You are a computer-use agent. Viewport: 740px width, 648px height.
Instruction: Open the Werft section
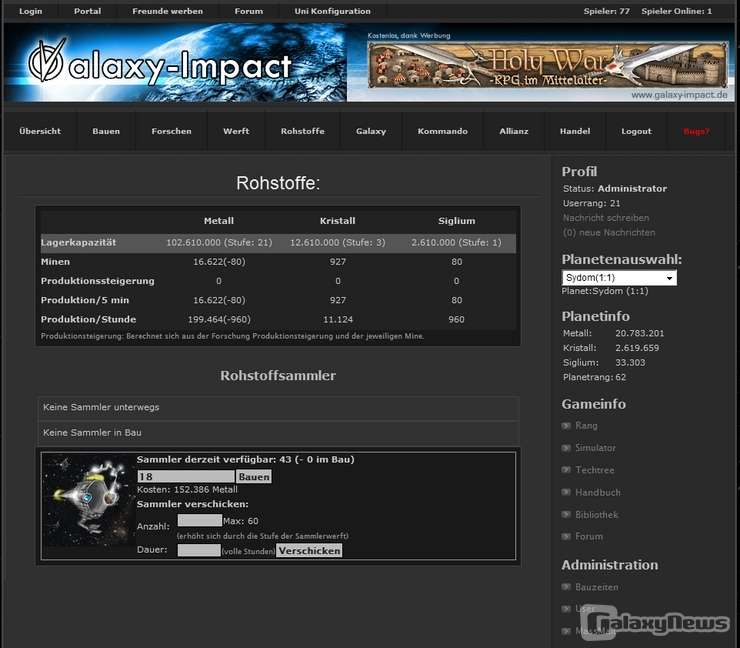[236, 131]
